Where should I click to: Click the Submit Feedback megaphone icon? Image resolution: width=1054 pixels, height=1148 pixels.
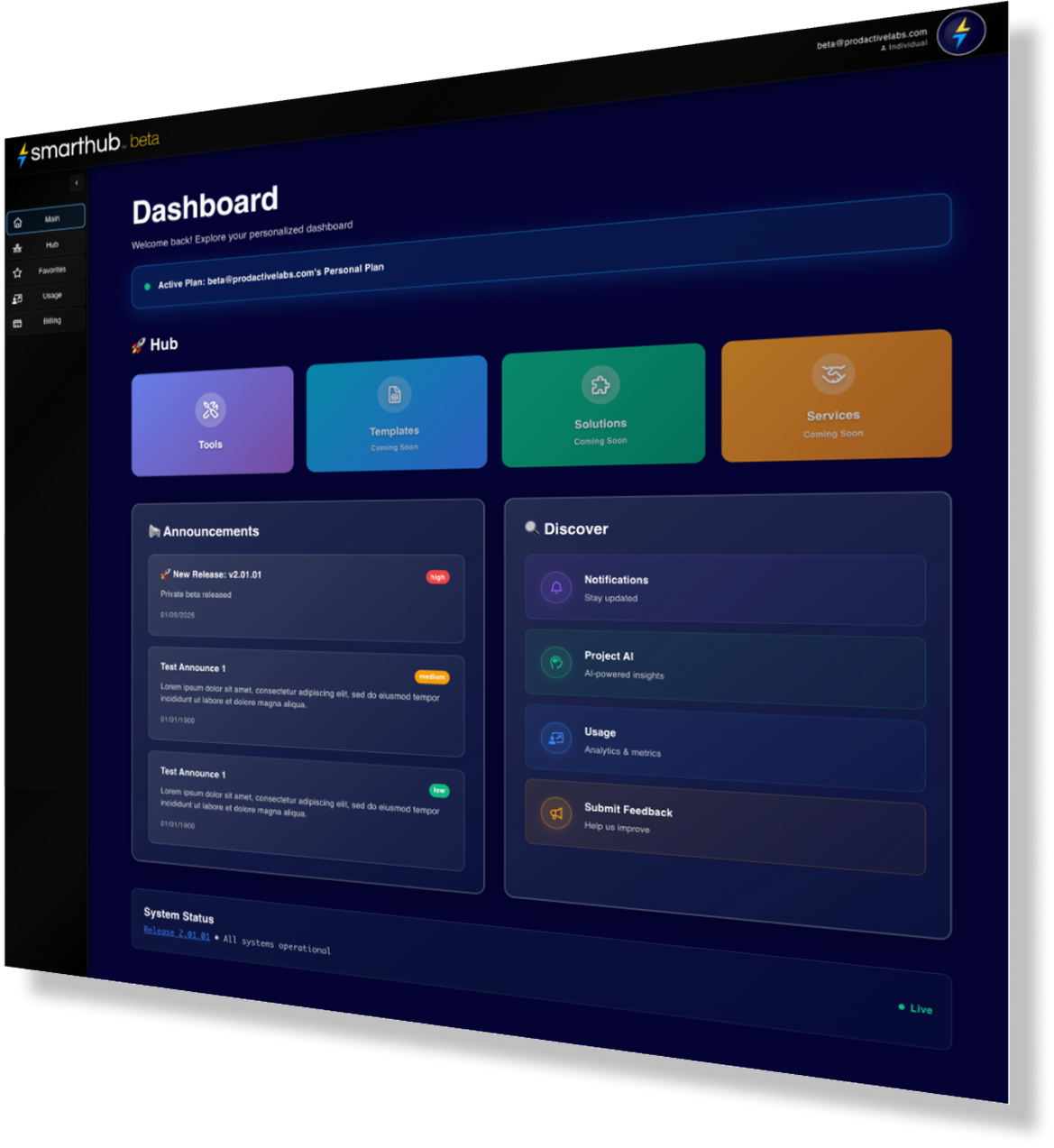coord(556,813)
